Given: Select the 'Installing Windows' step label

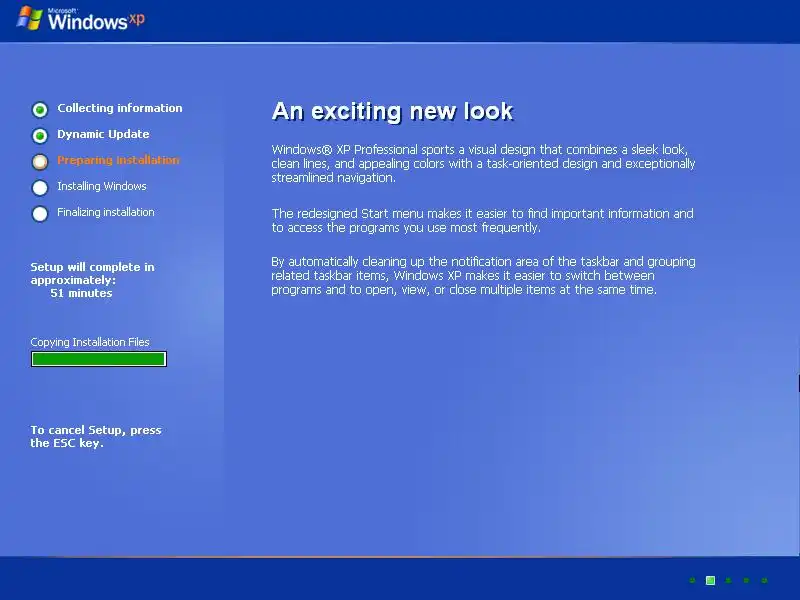Looking at the screenshot, I should click(x=102, y=186).
